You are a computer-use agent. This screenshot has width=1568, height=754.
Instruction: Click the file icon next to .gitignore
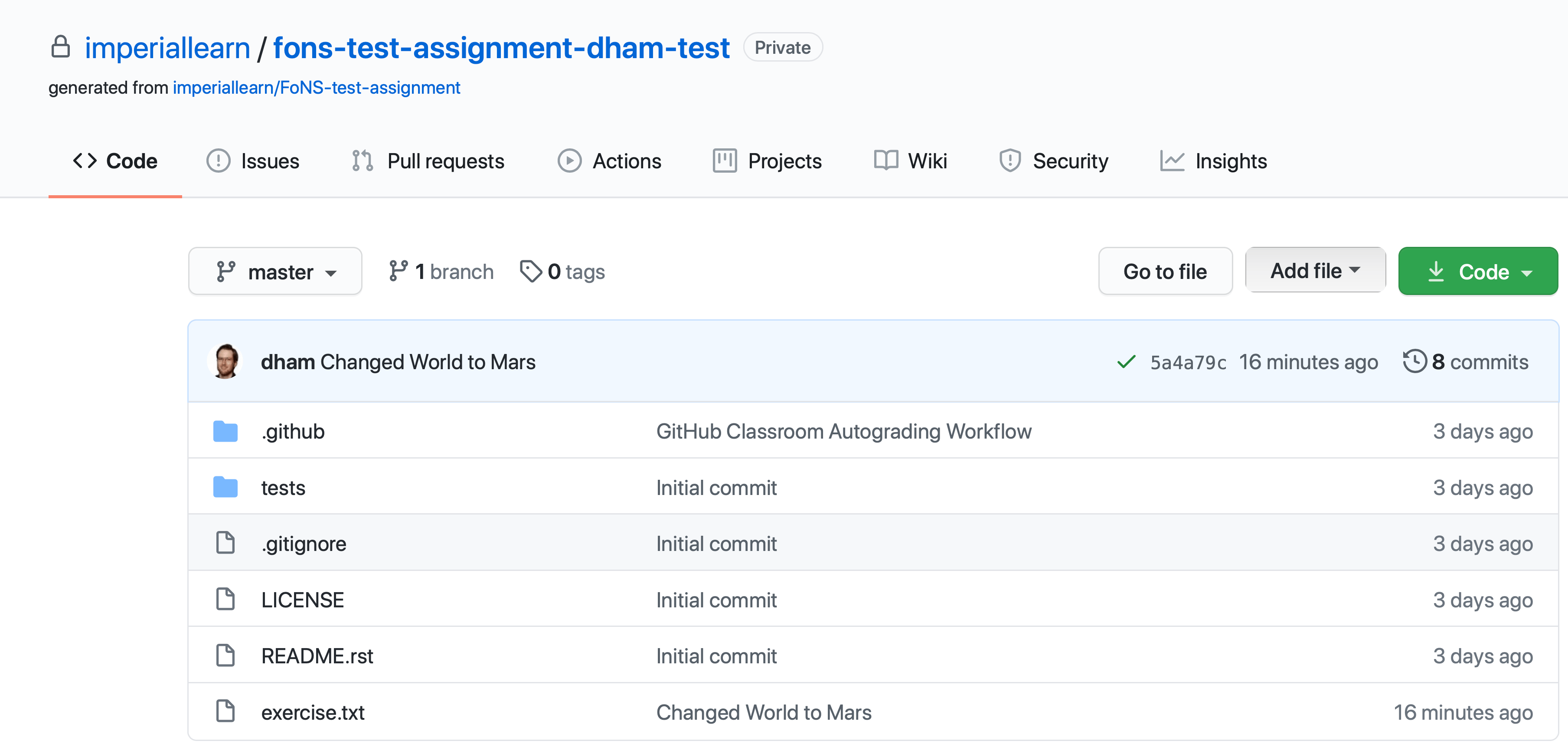pos(225,543)
